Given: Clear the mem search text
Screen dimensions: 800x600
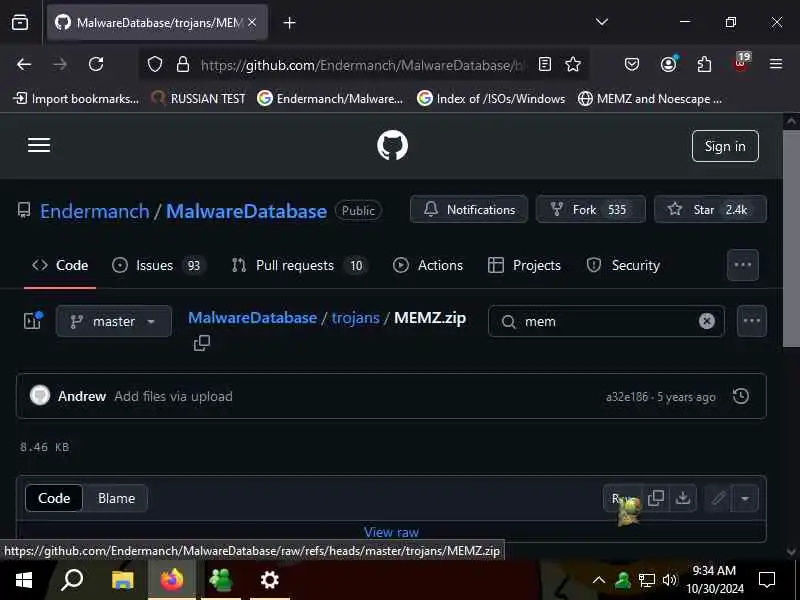Looking at the screenshot, I should [x=707, y=321].
